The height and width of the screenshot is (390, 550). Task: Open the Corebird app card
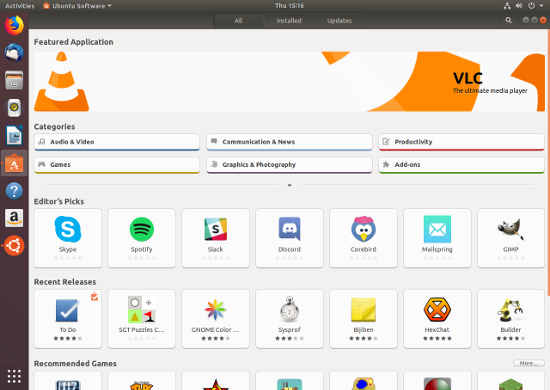tap(363, 238)
